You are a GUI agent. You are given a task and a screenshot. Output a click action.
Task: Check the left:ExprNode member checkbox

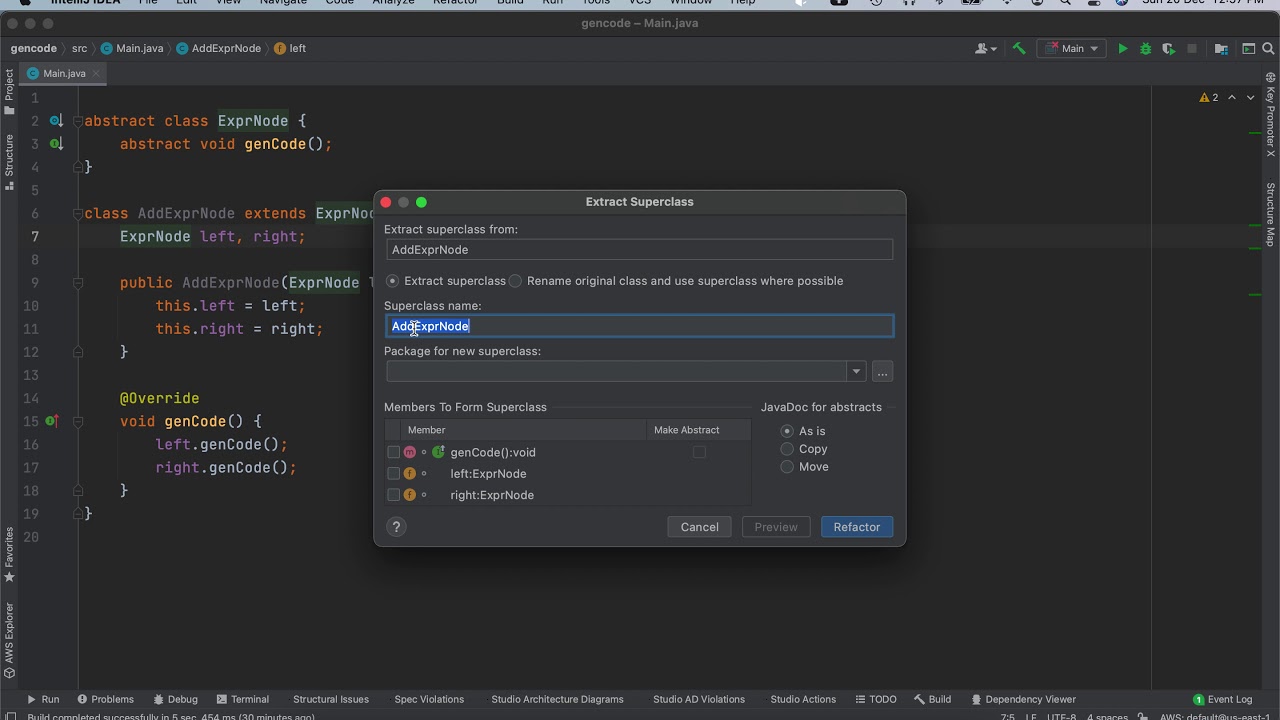[393, 474]
